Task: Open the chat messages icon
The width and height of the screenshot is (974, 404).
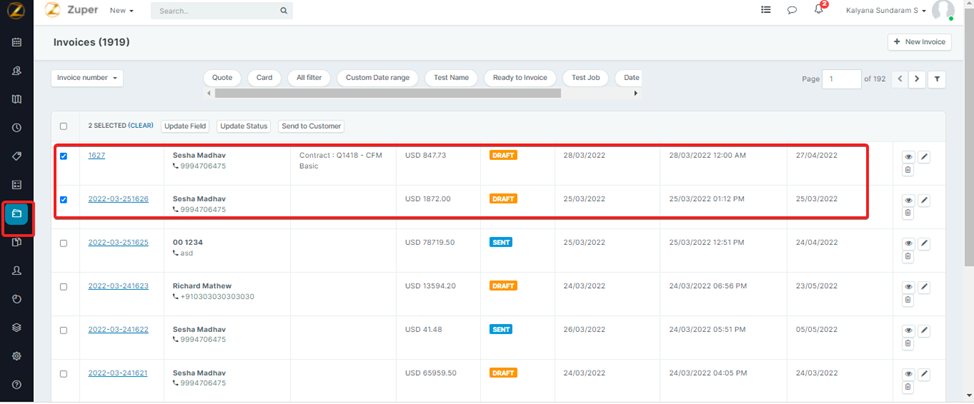Action: pos(792,11)
